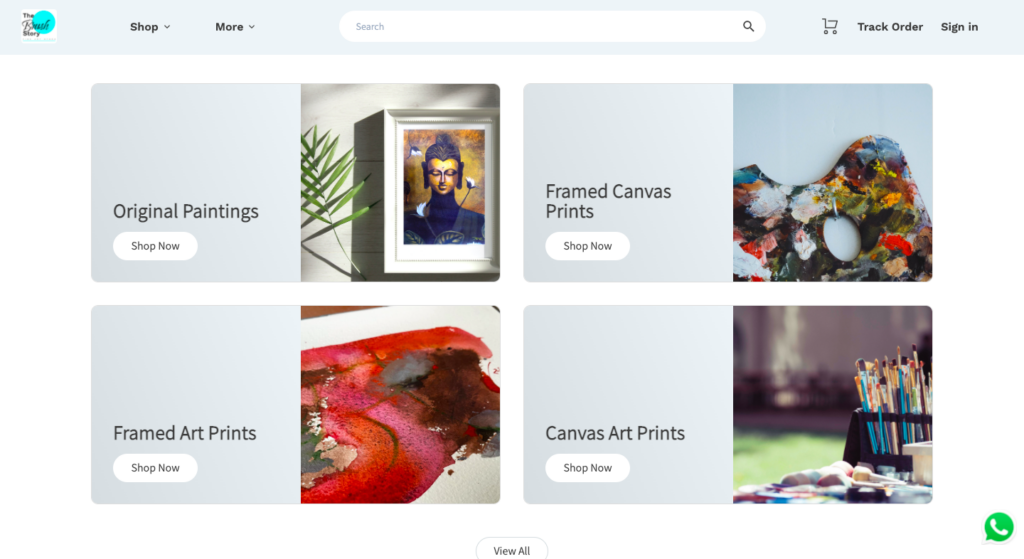Focus the Search input field

pyautogui.click(x=545, y=26)
